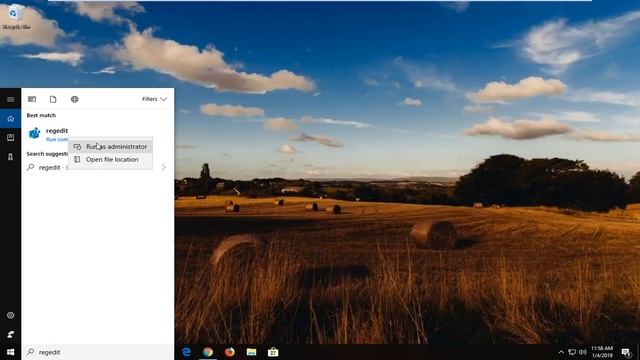Open network status tray icon
This screenshot has height=360, width=640.
point(572,352)
